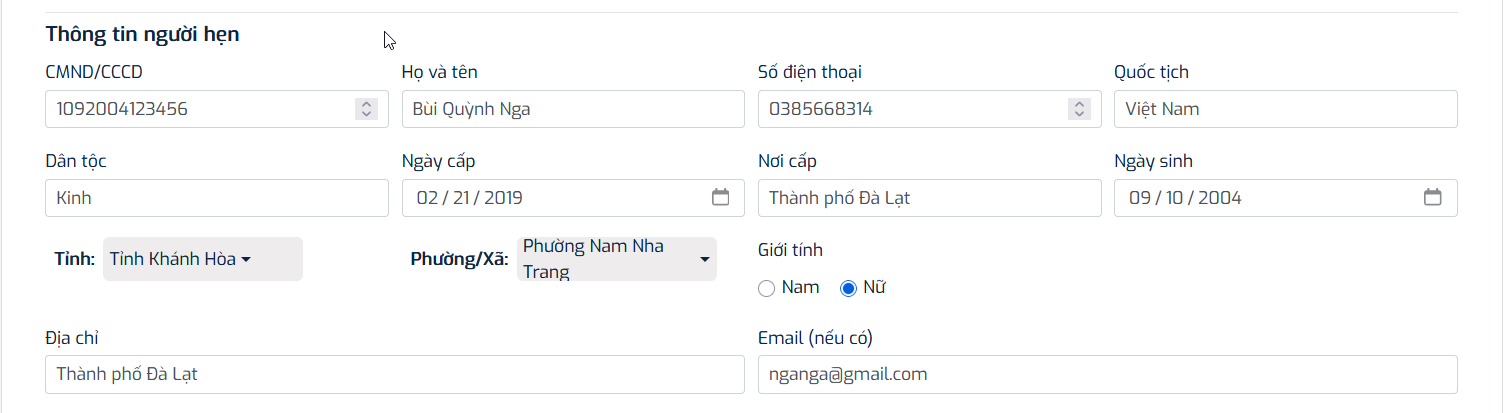Click the stepper arrows in CMND/CCCD field
This screenshot has width=1503, height=413.
pos(366,109)
